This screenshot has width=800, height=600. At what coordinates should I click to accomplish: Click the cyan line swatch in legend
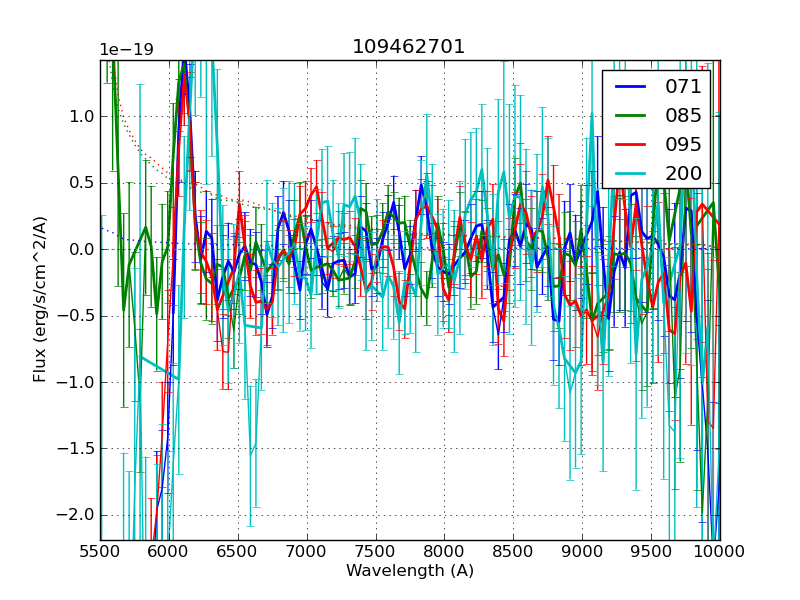630,173
